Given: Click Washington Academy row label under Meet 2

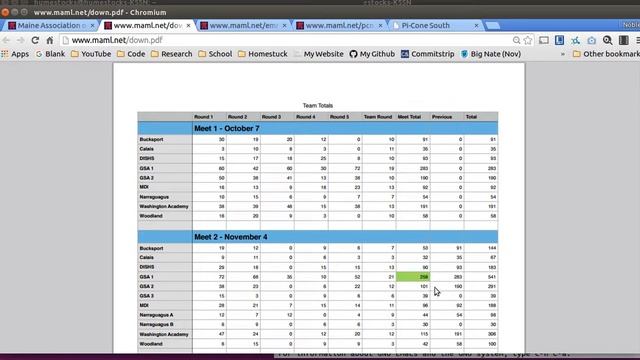Looking at the screenshot, I should [x=164, y=334].
